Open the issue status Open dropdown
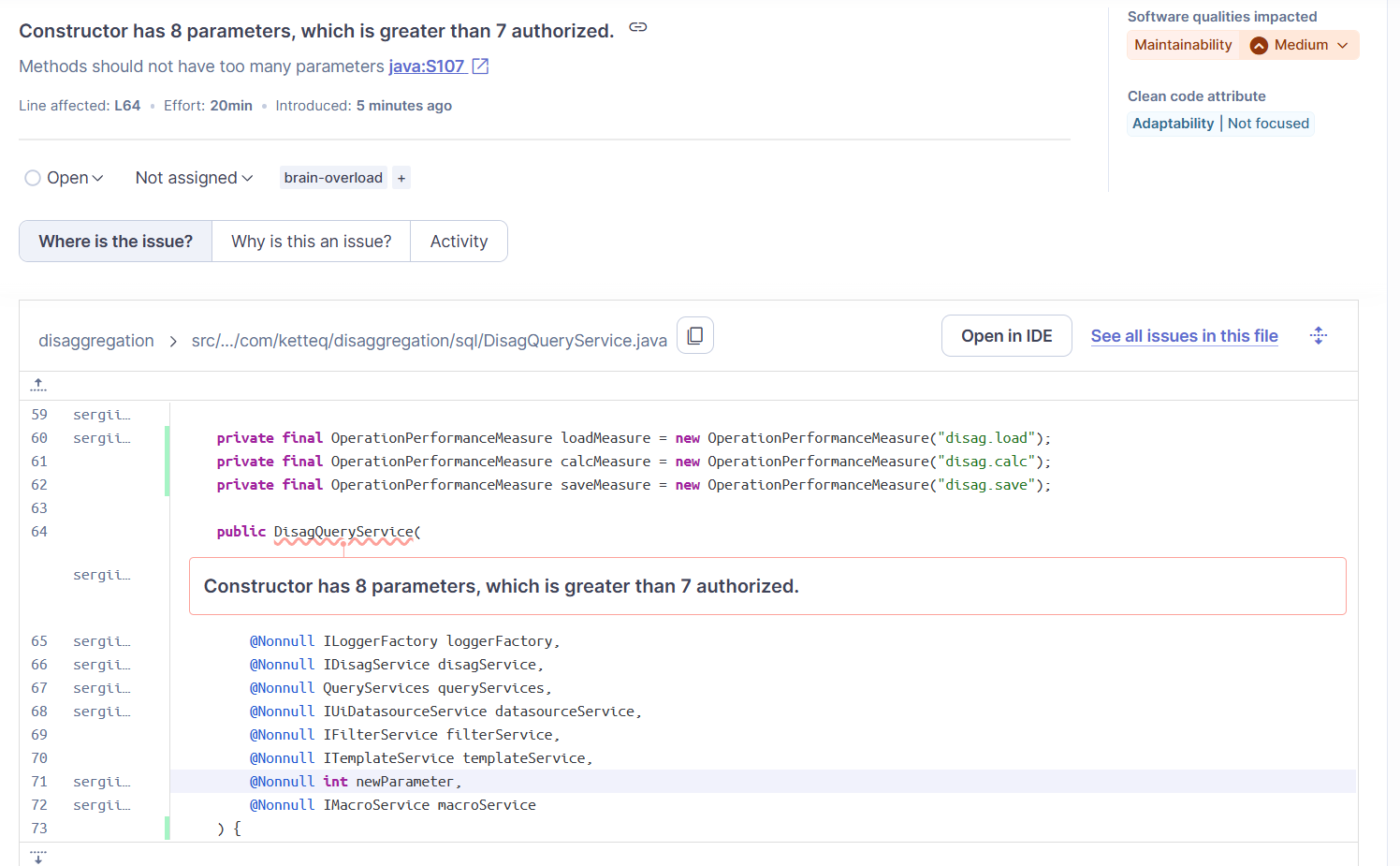Image resolution: width=1400 pixels, height=866 pixels. pos(65,178)
